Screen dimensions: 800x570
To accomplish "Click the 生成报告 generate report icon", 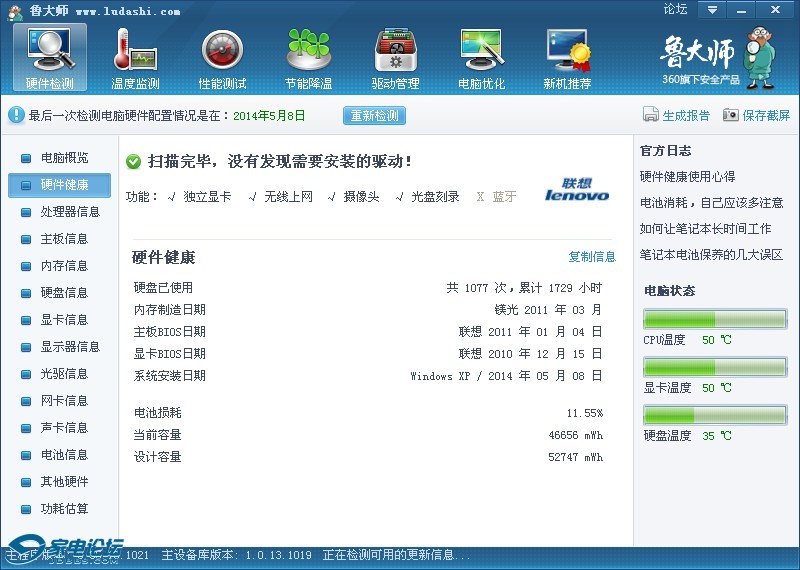I will (x=651, y=115).
